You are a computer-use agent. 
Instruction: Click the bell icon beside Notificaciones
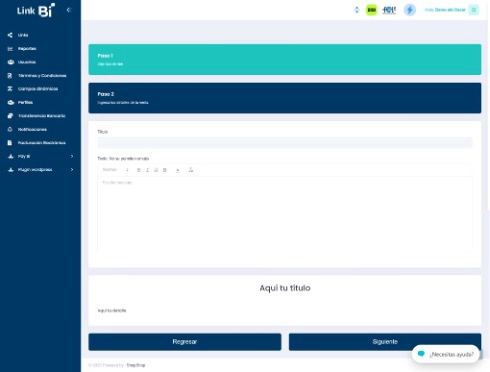click(x=10, y=129)
